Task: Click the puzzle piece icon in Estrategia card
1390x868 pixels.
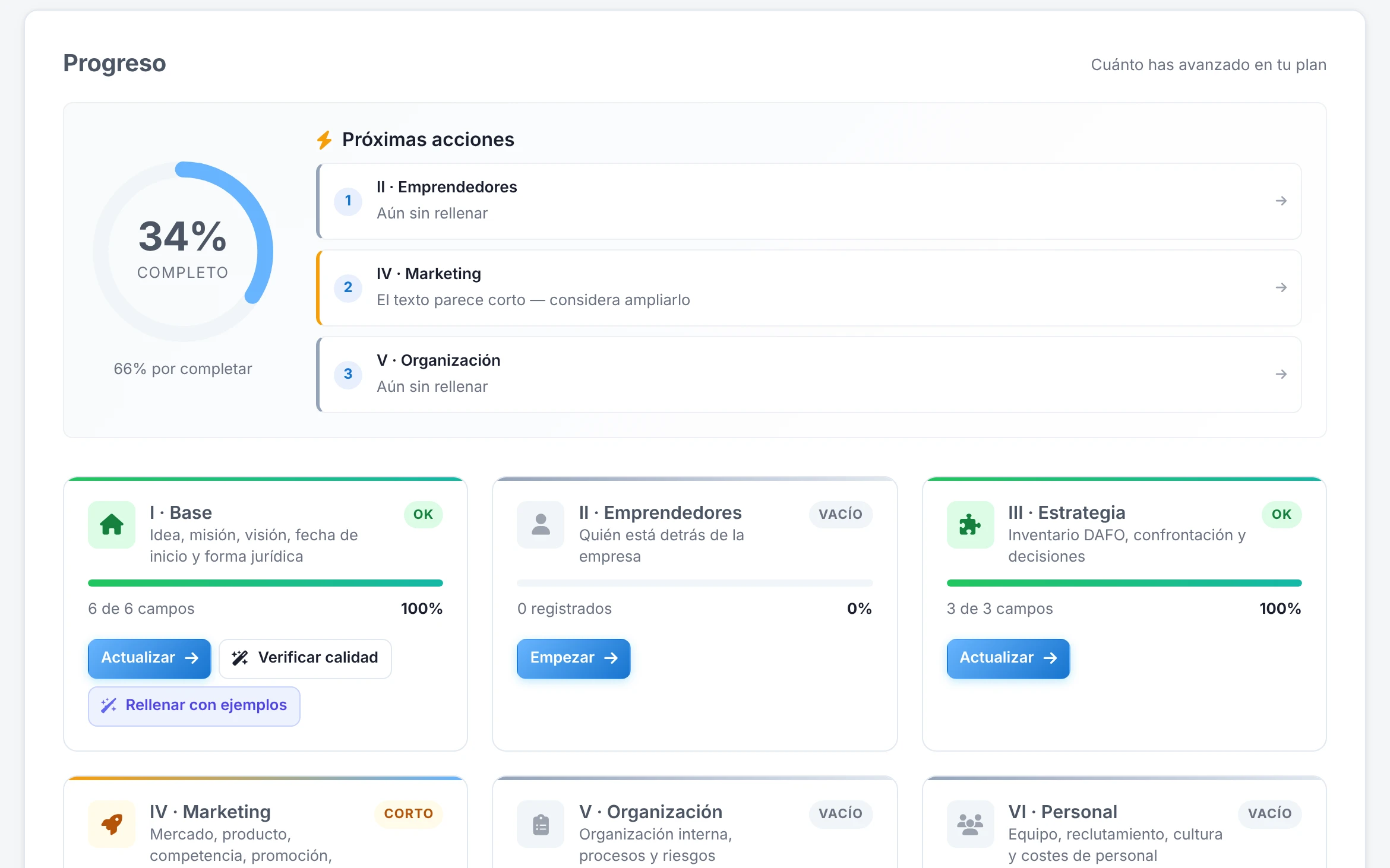Action: click(x=970, y=525)
